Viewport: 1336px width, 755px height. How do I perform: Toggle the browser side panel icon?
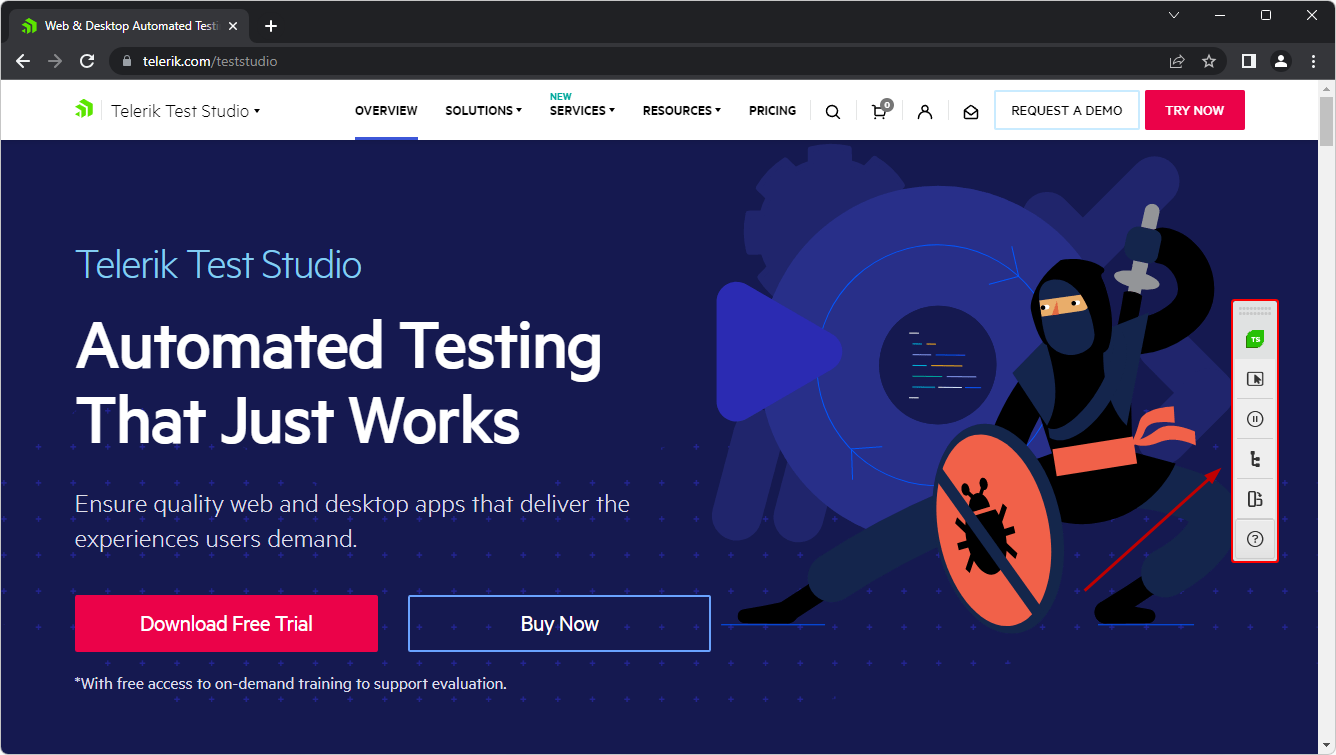click(1249, 61)
